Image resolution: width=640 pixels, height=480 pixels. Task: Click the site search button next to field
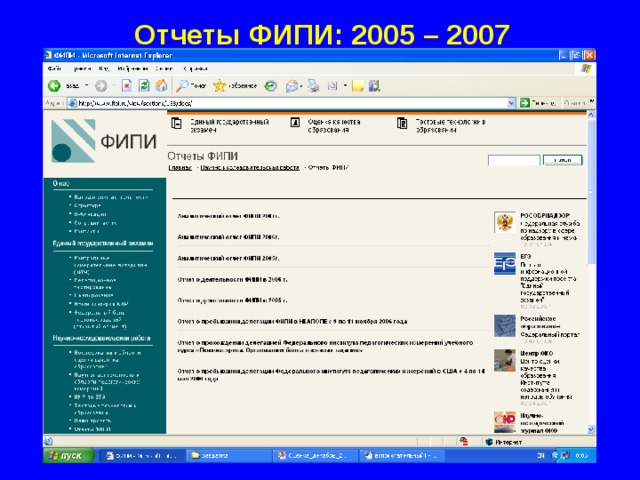562,160
